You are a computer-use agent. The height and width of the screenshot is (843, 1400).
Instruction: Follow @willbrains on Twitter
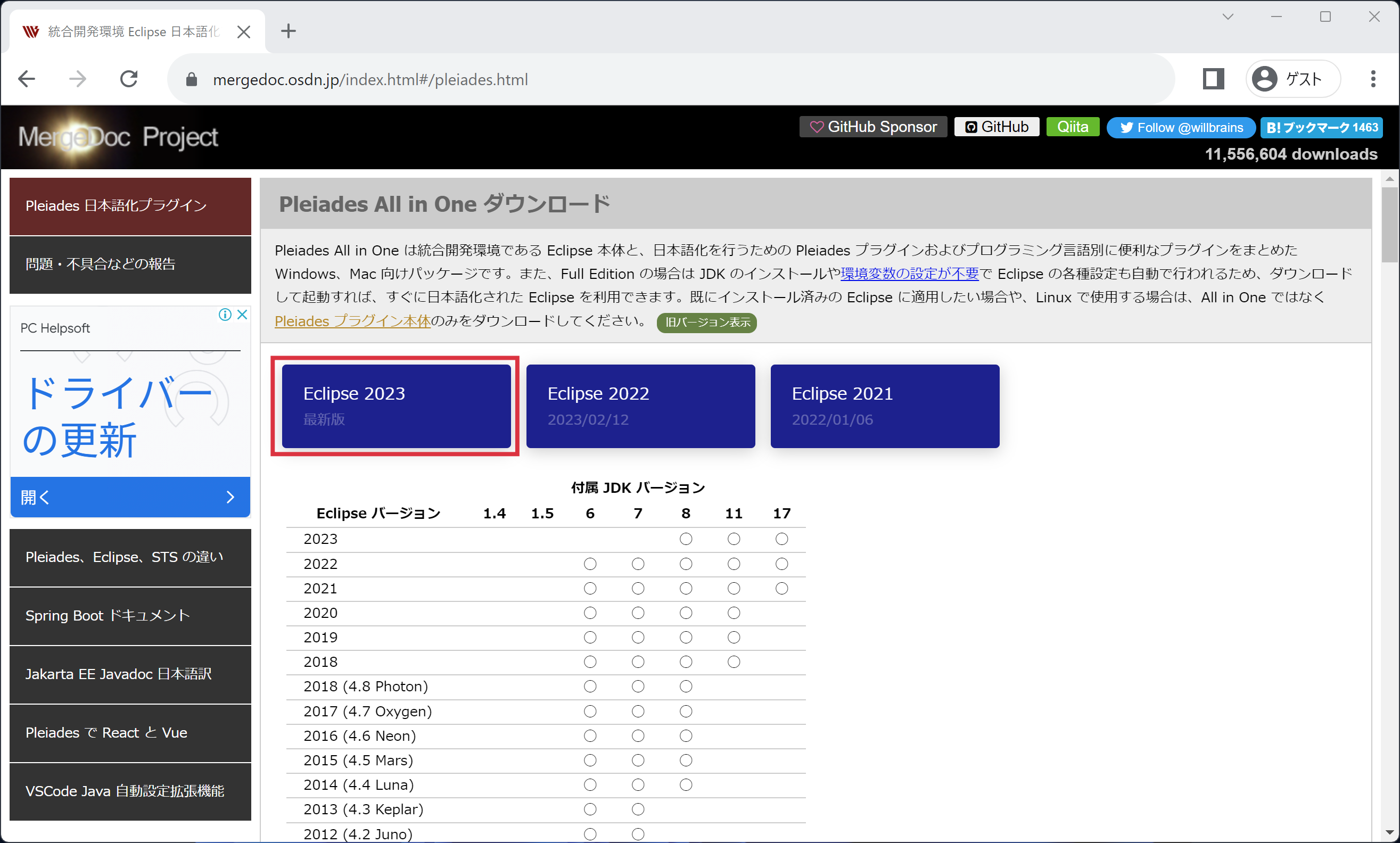(x=1181, y=127)
